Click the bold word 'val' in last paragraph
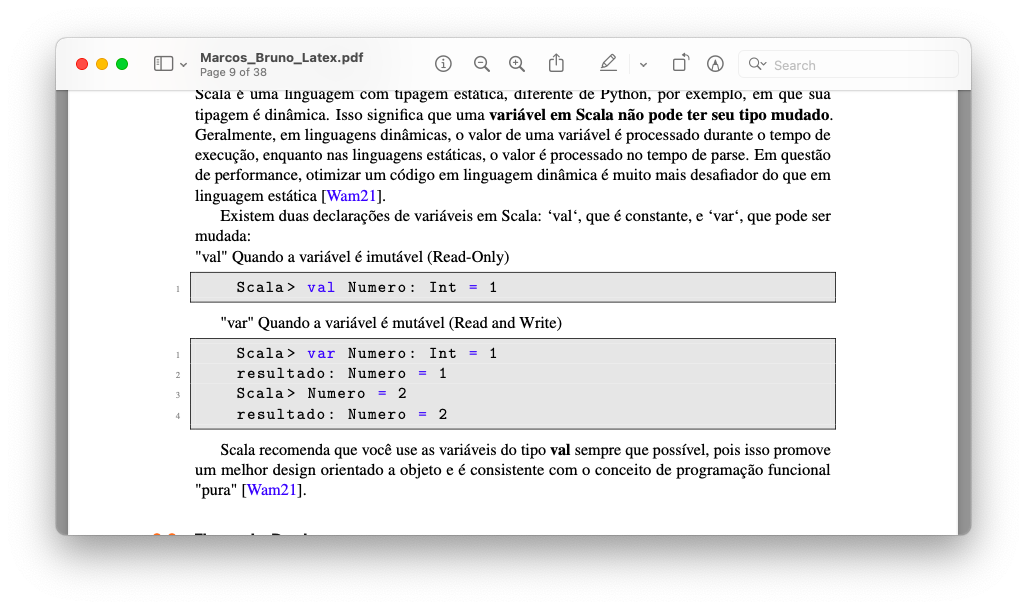This screenshot has height=609, width=1027. click(x=560, y=450)
